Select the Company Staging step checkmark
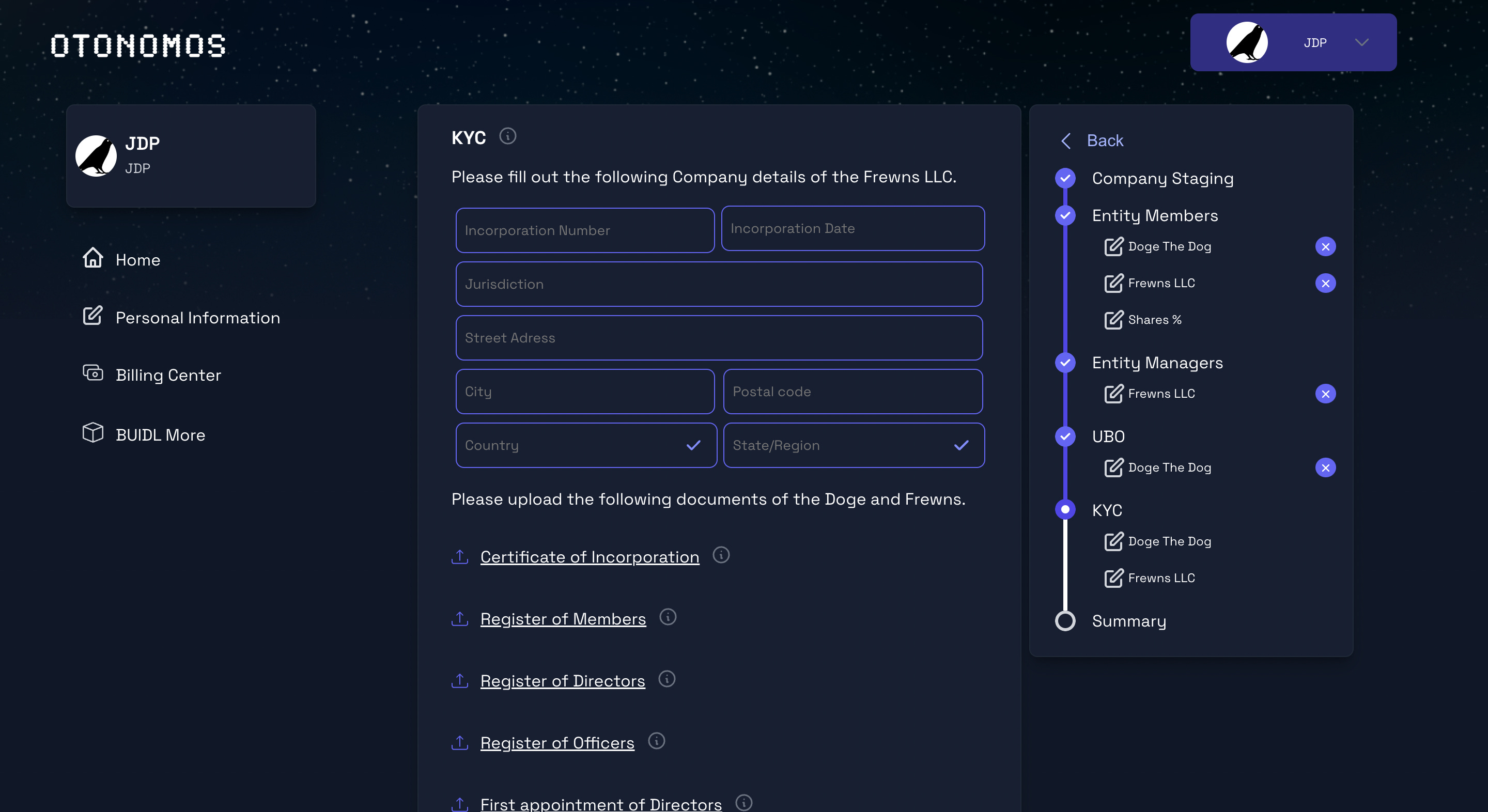Screen dimensions: 1488x812 tap(1065, 178)
